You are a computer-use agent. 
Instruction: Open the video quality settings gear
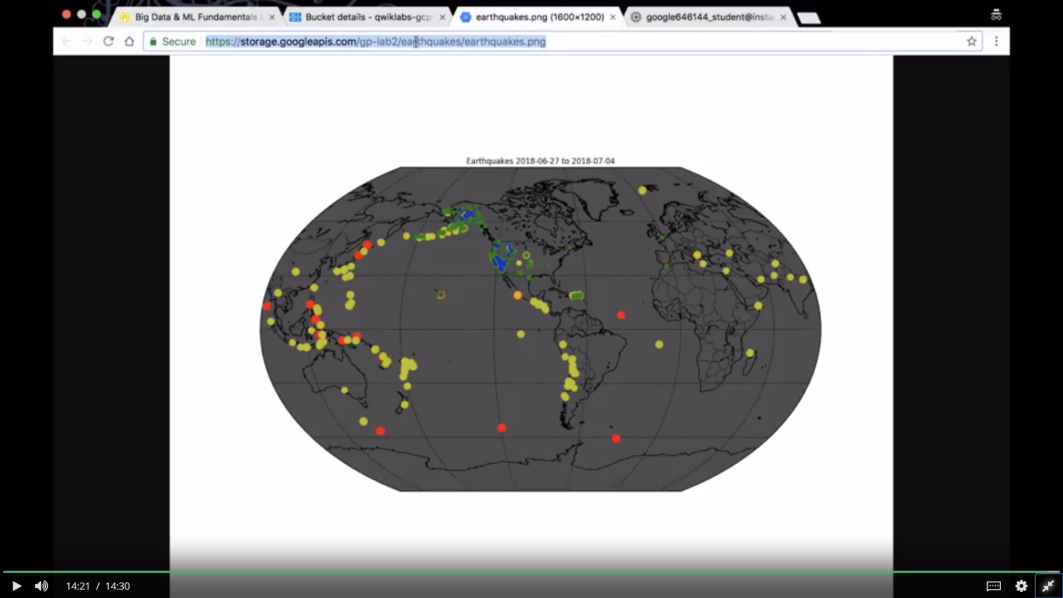click(x=1020, y=586)
